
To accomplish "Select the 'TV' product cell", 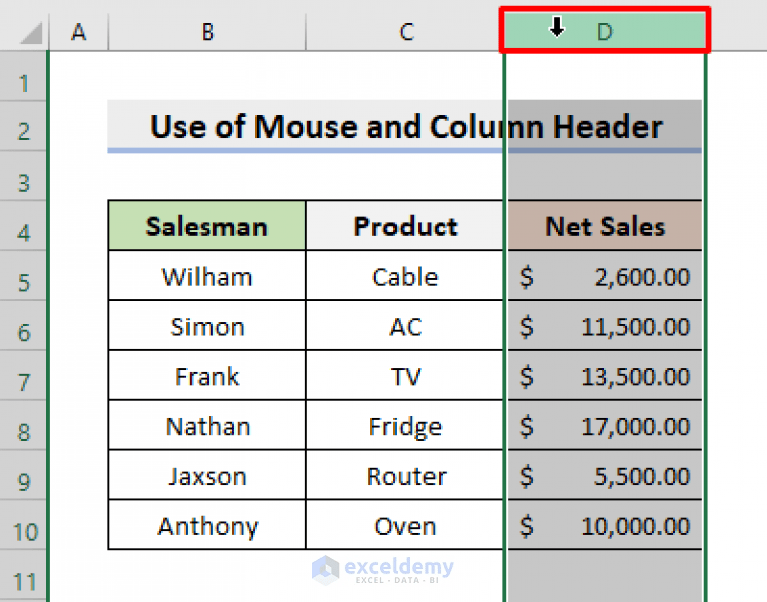I will point(405,376).
